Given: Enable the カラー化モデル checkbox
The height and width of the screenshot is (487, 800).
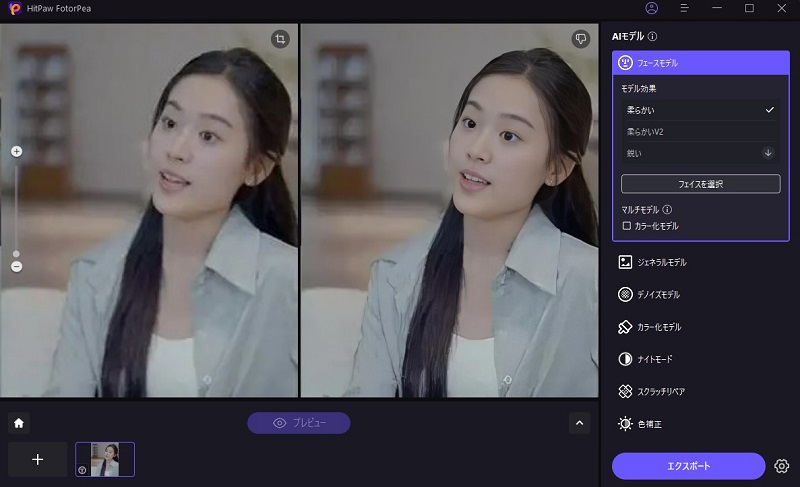Looking at the screenshot, I should 627,226.
